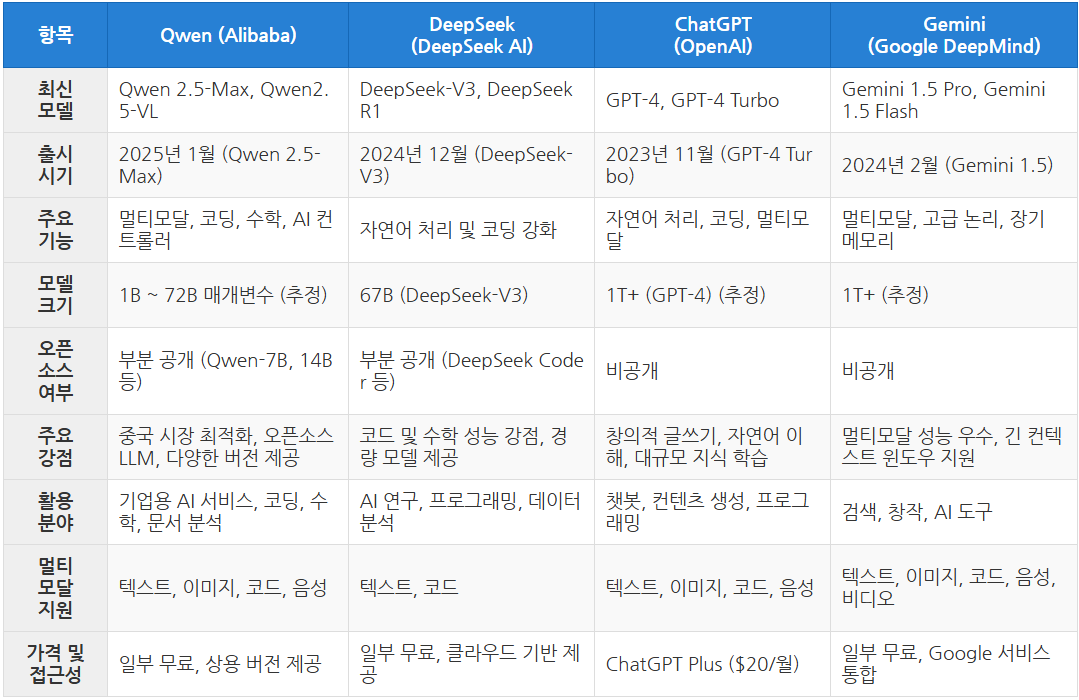Click the '텍스트, 코드' DeepSeek cell
The height and width of the screenshot is (700, 1079).
[x=471, y=588]
